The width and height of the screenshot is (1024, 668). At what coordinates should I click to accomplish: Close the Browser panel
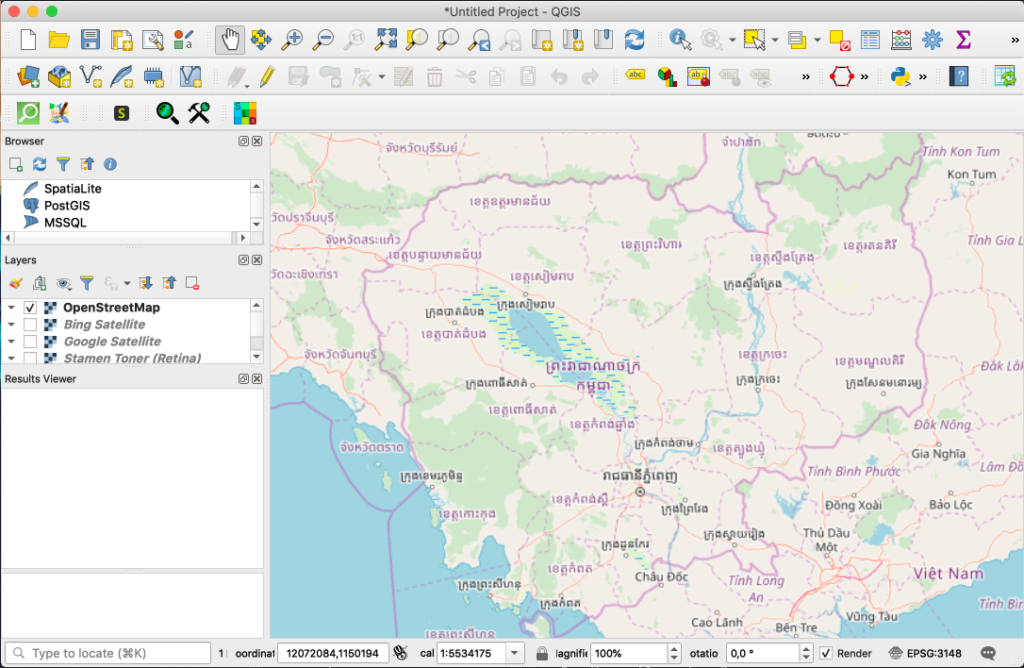(257, 141)
